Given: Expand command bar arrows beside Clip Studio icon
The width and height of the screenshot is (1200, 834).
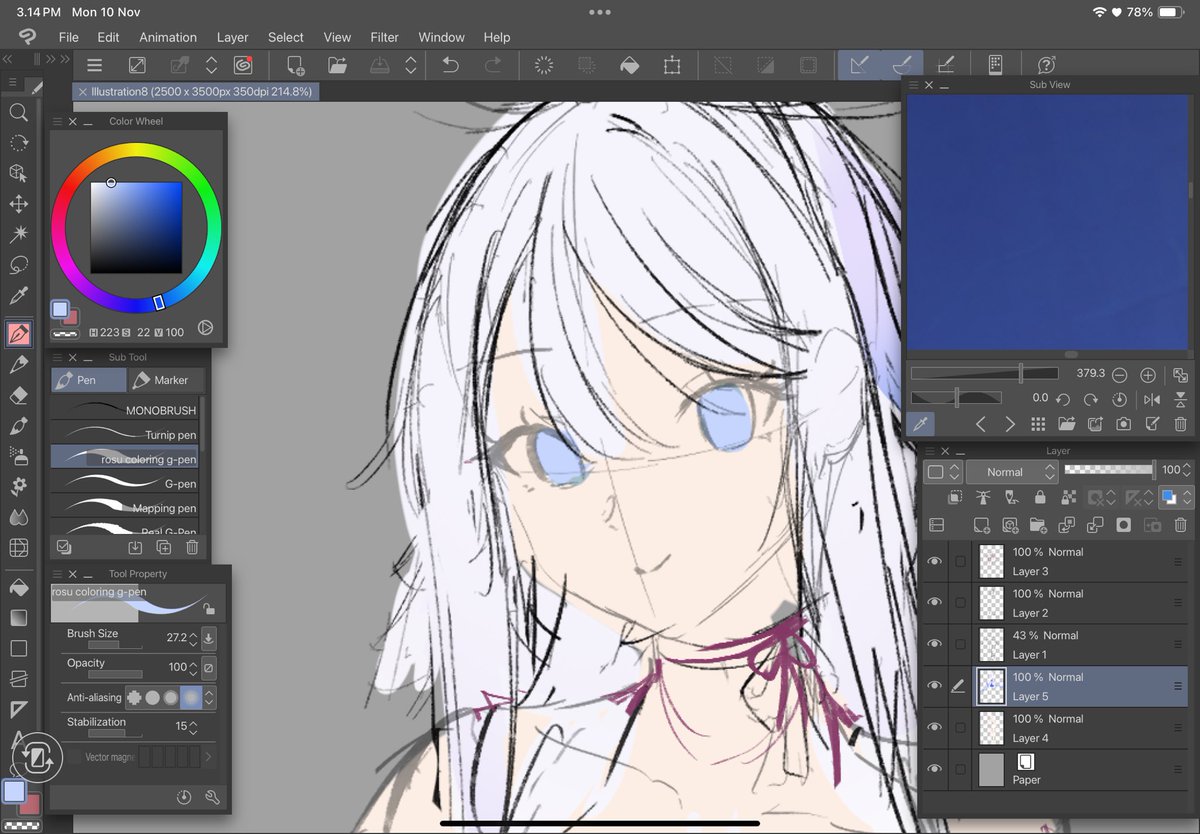Looking at the screenshot, I should click(212, 65).
